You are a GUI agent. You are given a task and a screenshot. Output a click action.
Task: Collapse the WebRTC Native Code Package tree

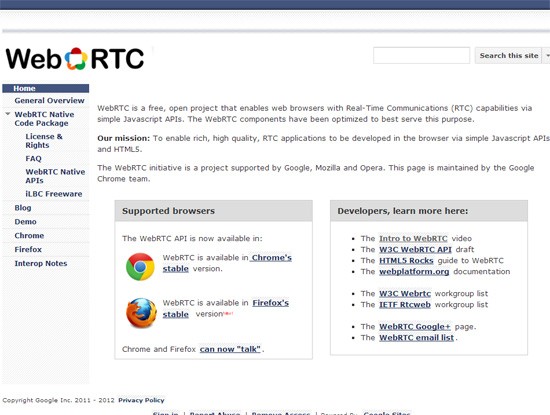pyautogui.click(x=8, y=114)
